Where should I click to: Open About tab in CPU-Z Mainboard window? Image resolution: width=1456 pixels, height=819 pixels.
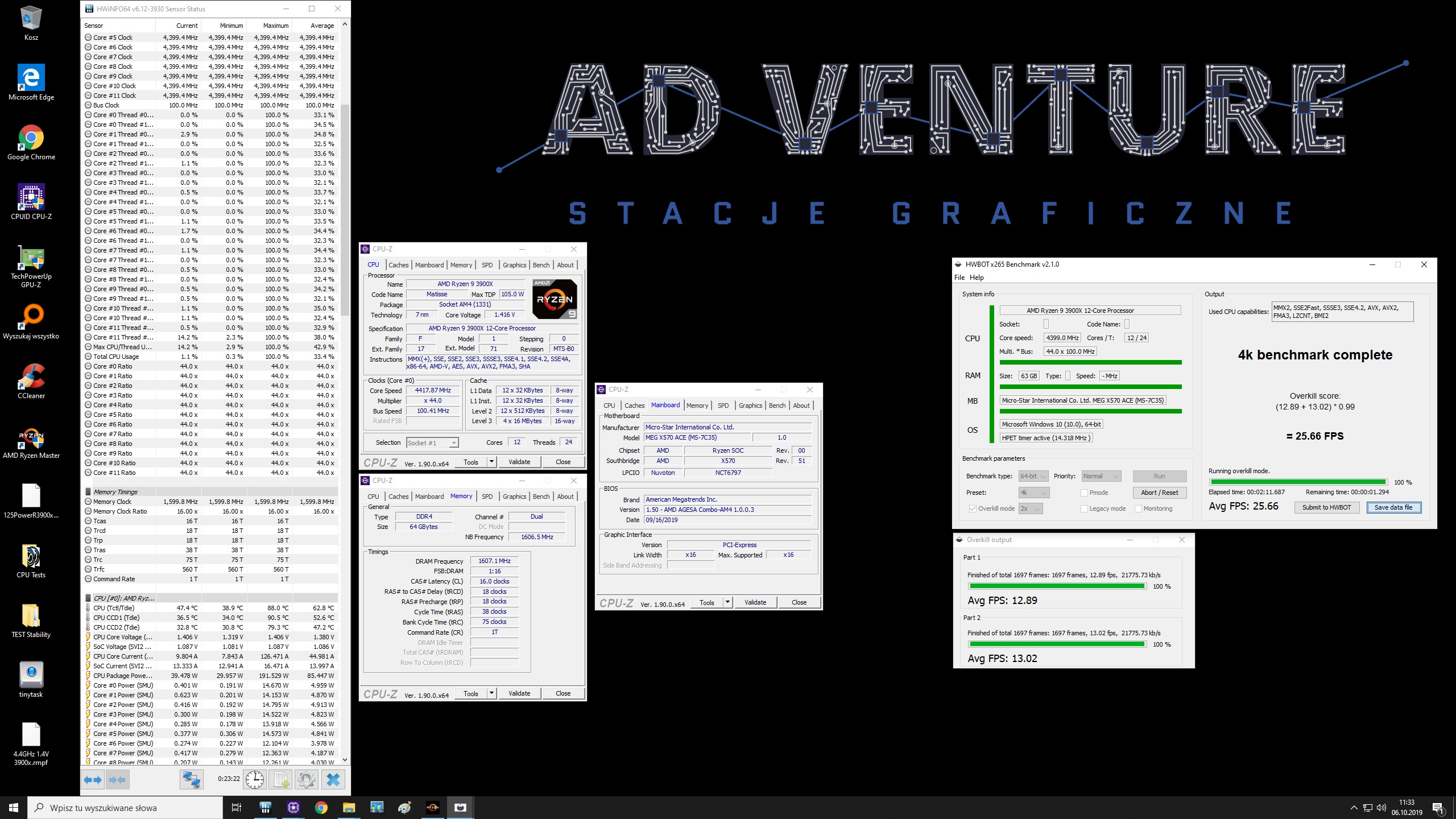coord(801,406)
